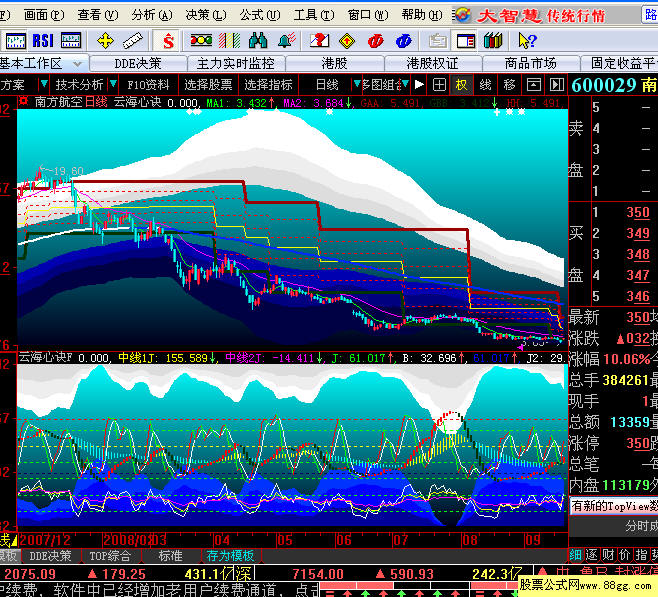Click the context help cursor icon
Image resolution: width=658 pixels, height=597 pixels.
click(527, 41)
